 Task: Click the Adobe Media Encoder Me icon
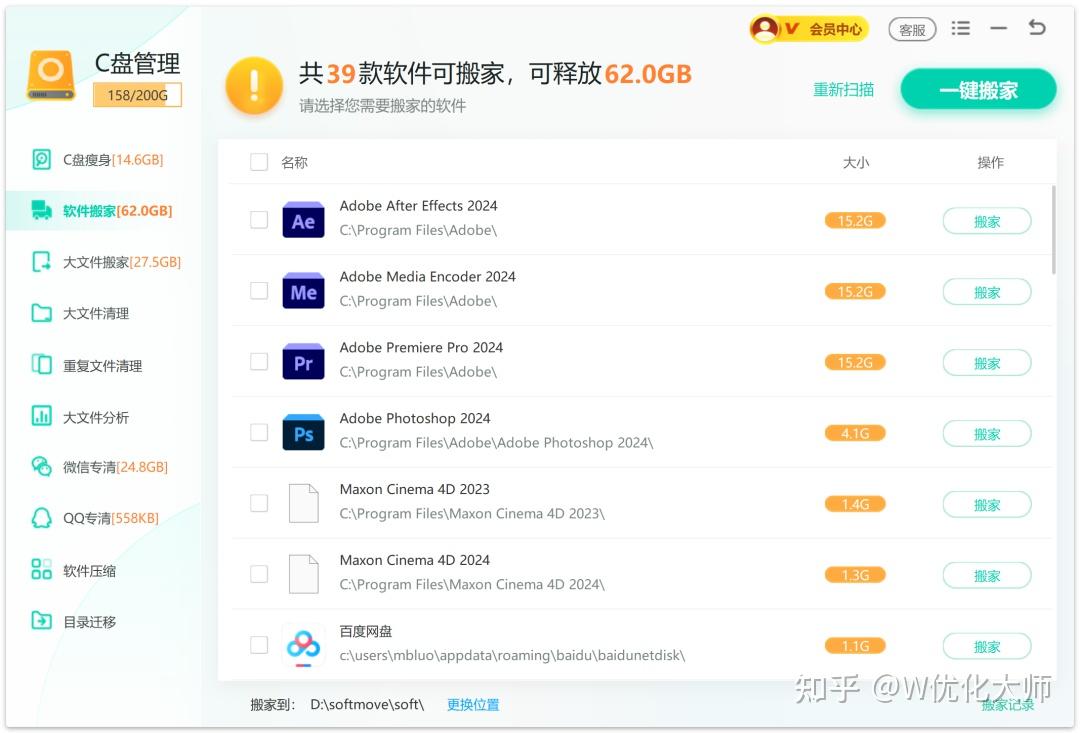point(303,291)
